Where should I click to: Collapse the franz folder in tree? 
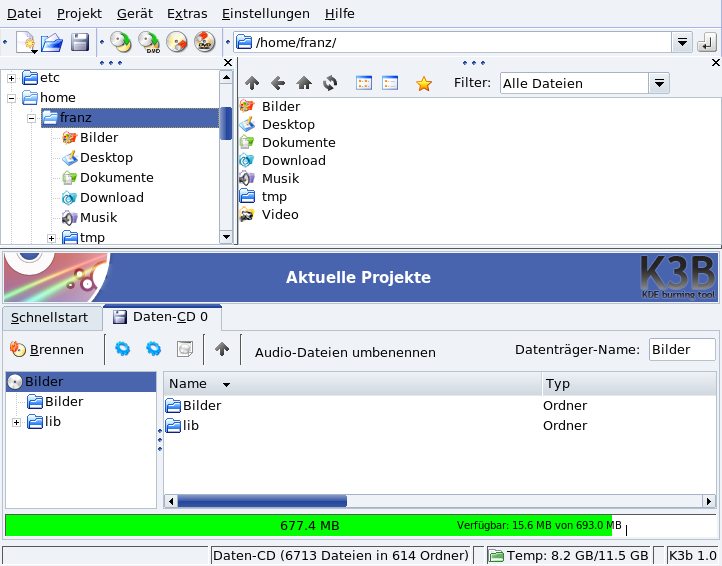[31, 118]
